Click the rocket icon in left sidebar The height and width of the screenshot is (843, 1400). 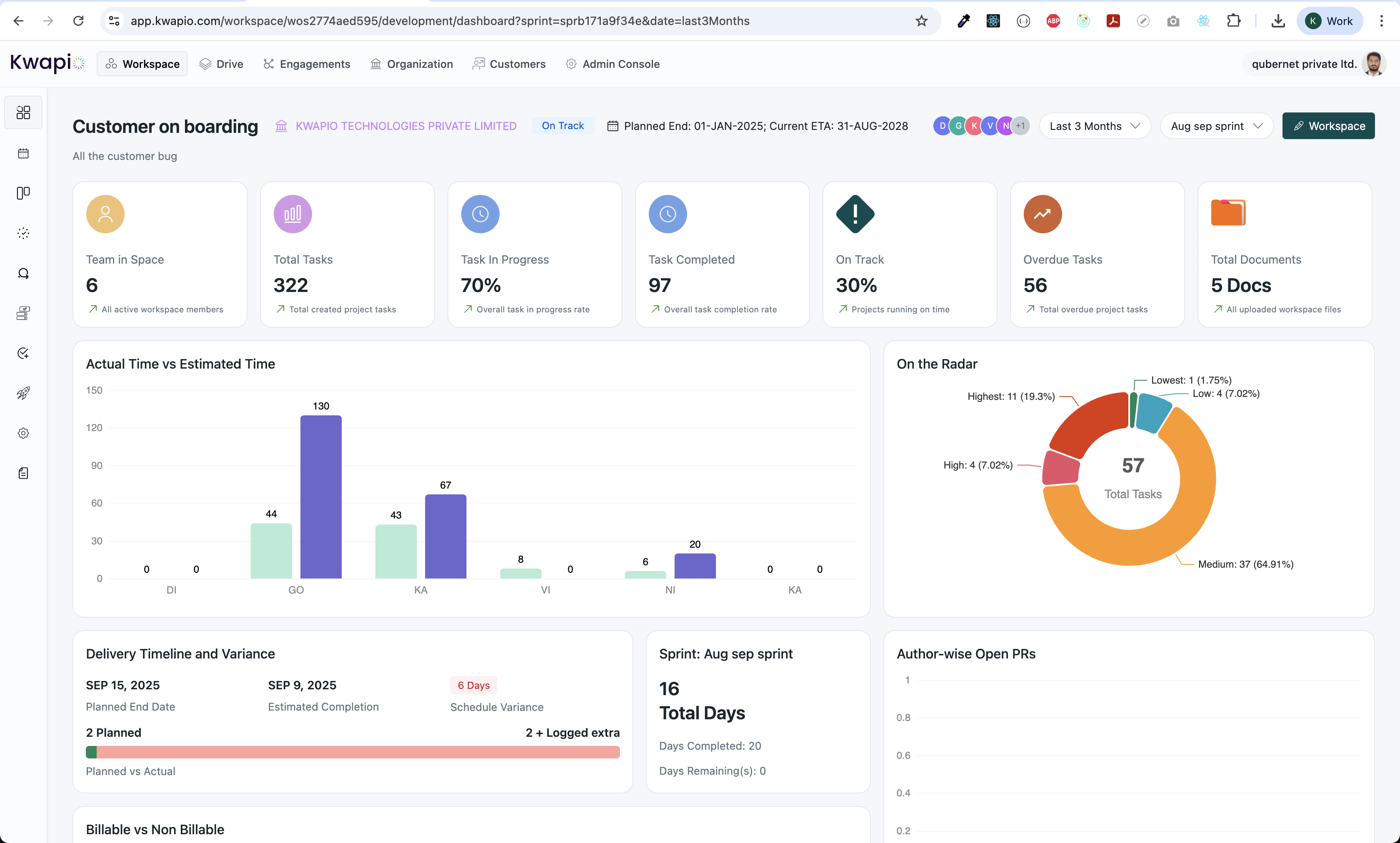tap(23, 393)
